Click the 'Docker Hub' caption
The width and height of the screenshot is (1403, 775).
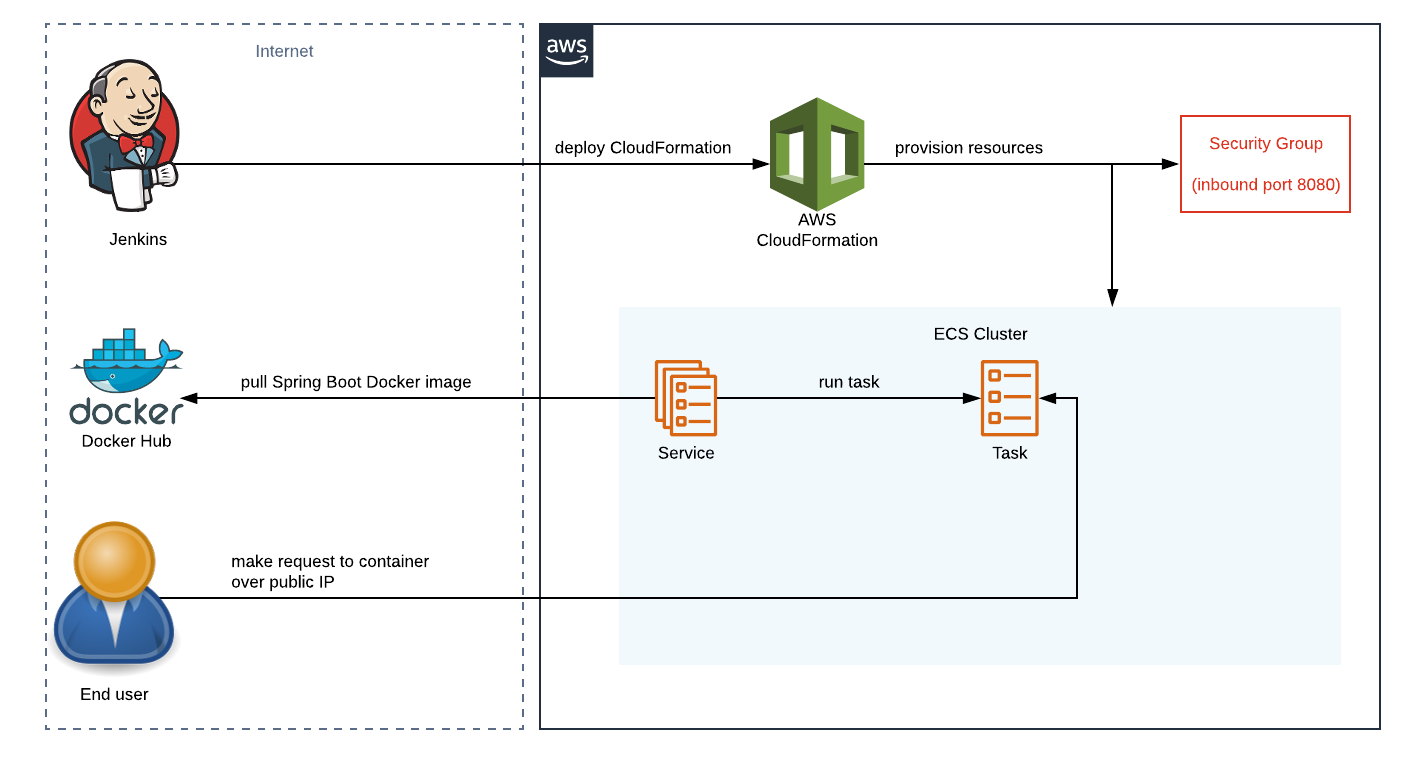(126, 441)
